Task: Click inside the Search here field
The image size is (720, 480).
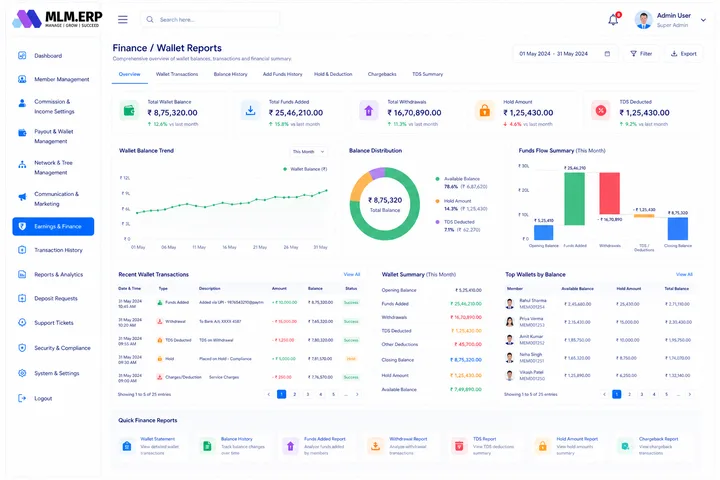Action: tap(210, 19)
